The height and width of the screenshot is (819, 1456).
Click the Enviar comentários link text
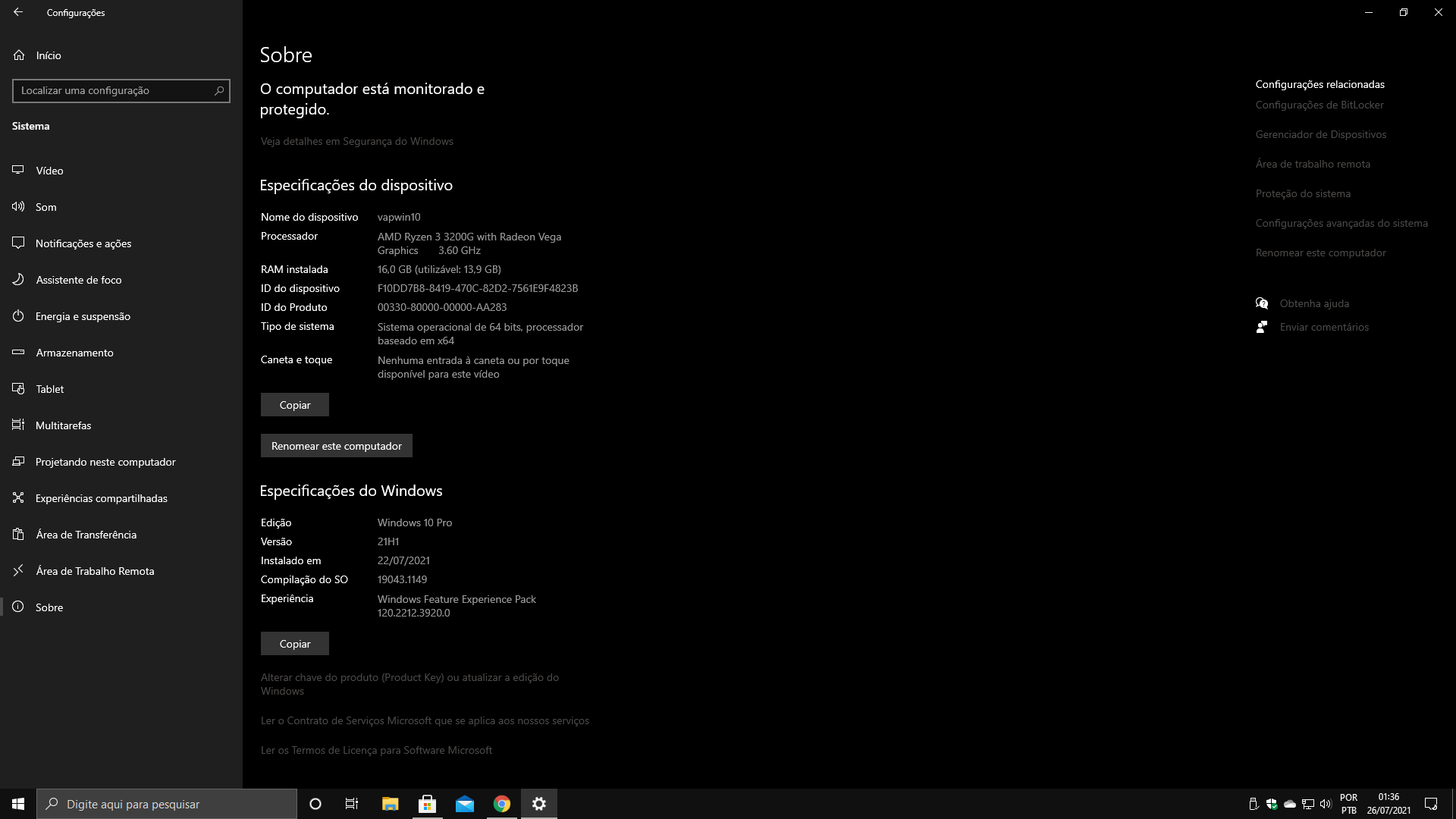[x=1324, y=327]
